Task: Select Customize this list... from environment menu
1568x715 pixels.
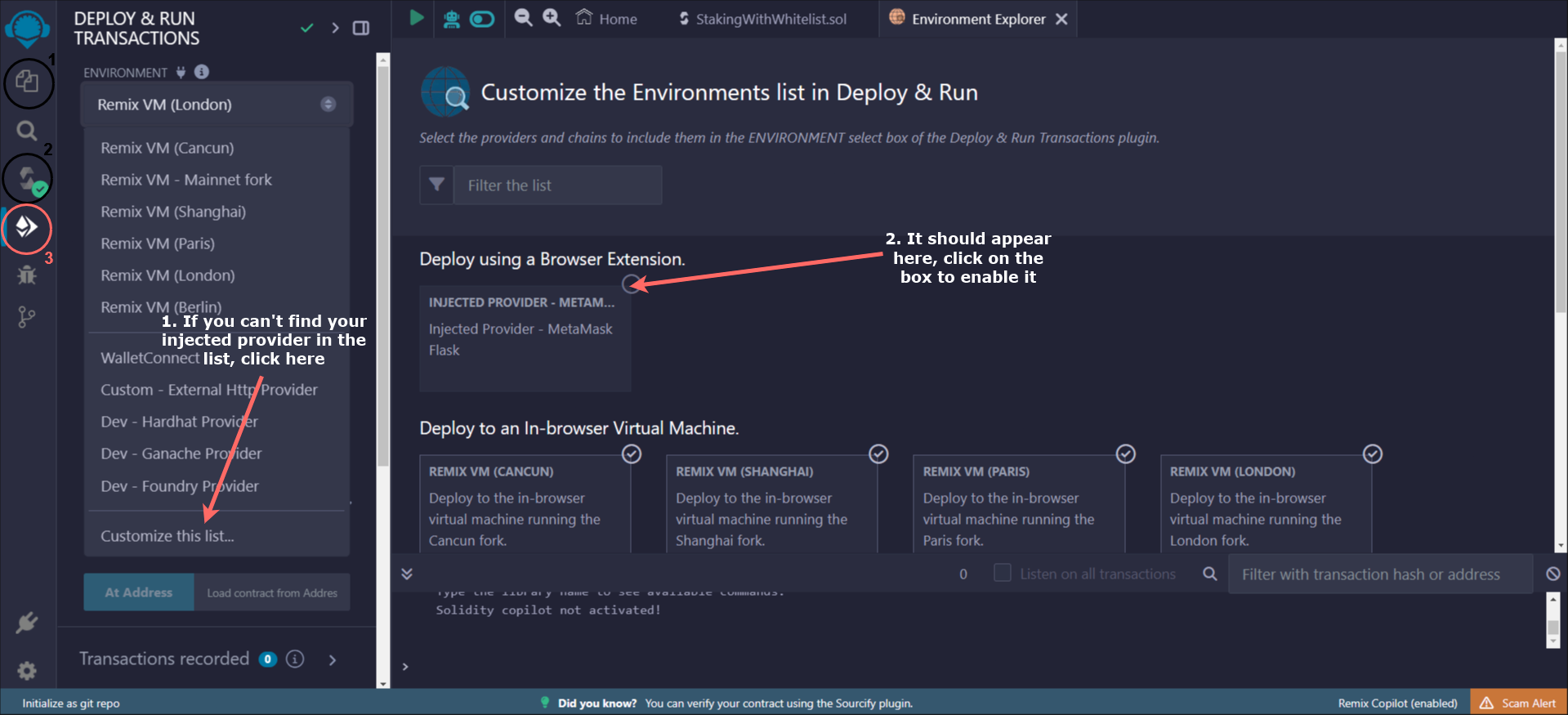Action: tap(168, 536)
